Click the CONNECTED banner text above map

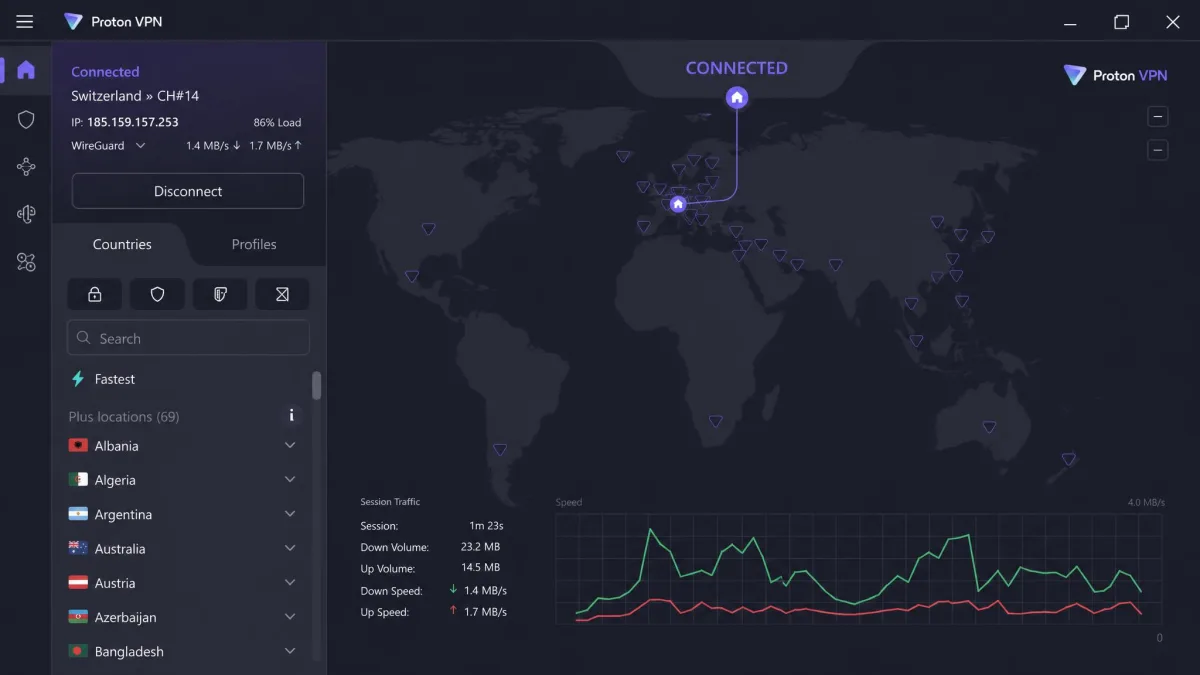[737, 68]
